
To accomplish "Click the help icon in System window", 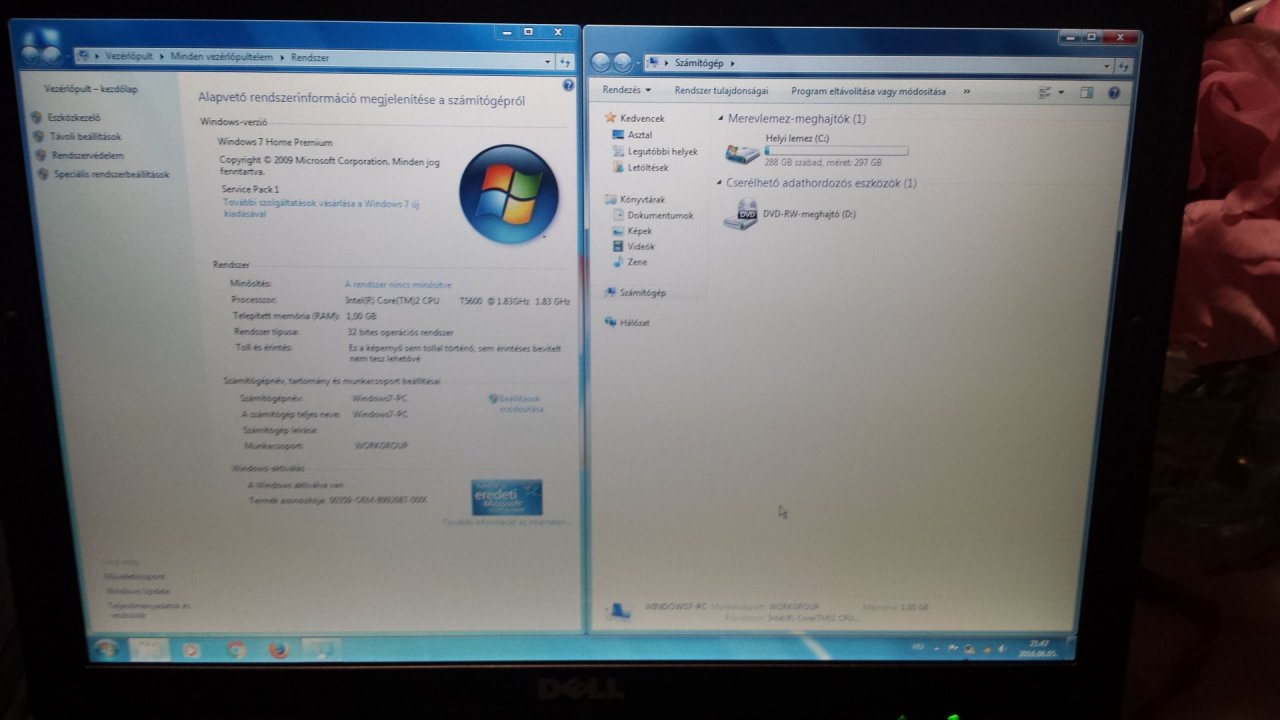I will 568,86.
